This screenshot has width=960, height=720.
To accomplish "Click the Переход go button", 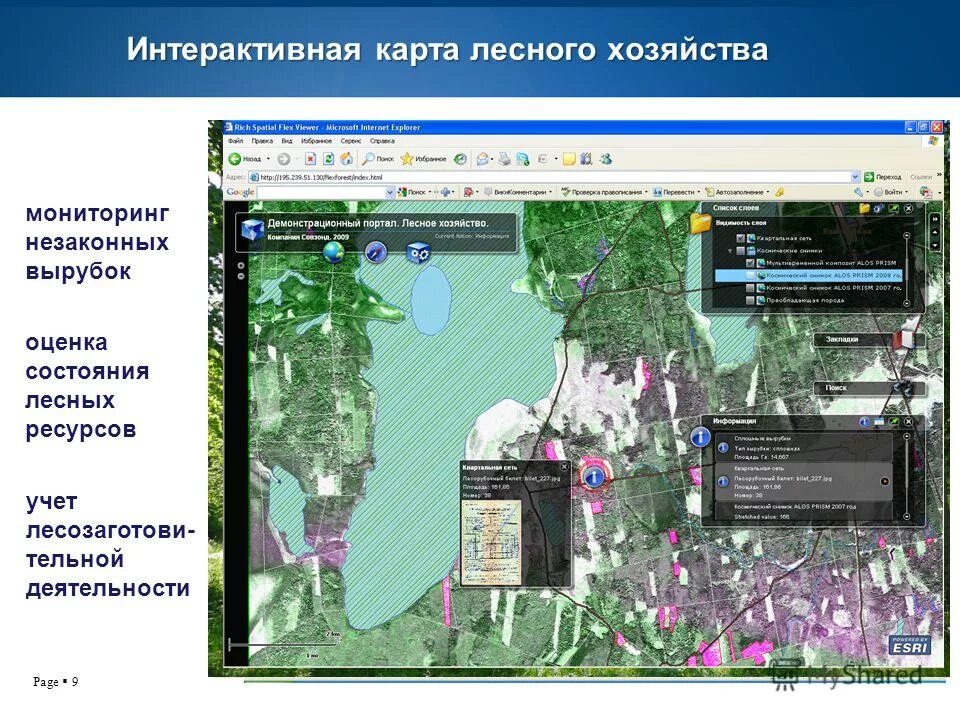I will [x=882, y=177].
